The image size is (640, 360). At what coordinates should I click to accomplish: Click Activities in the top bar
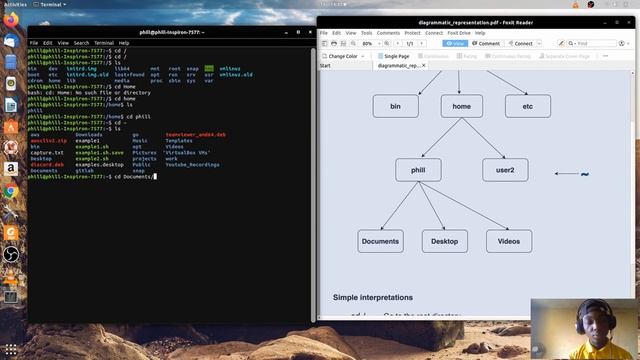click(x=15, y=4)
